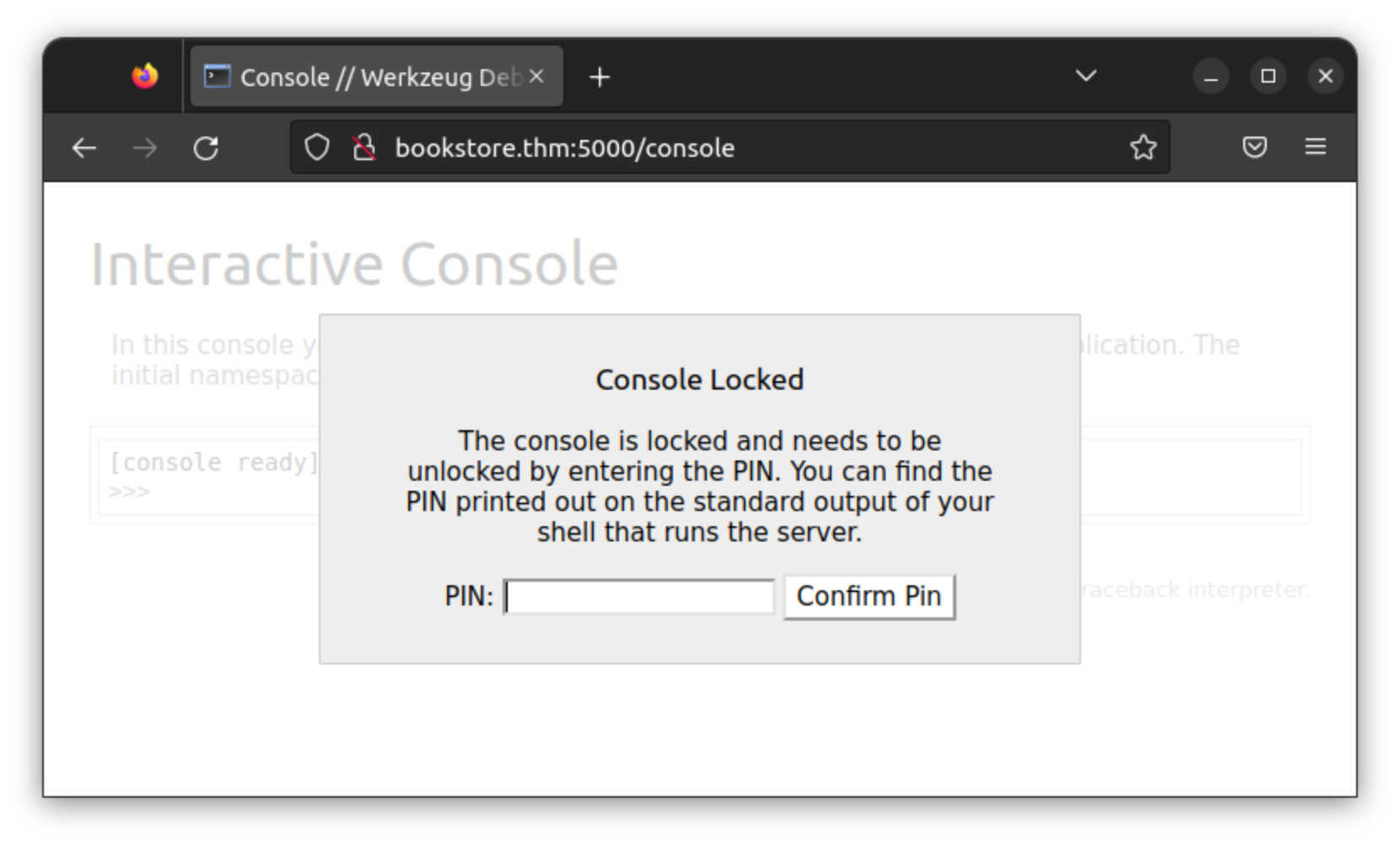Open the tracking protection shield icon
1400x845 pixels.
[x=317, y=148]
